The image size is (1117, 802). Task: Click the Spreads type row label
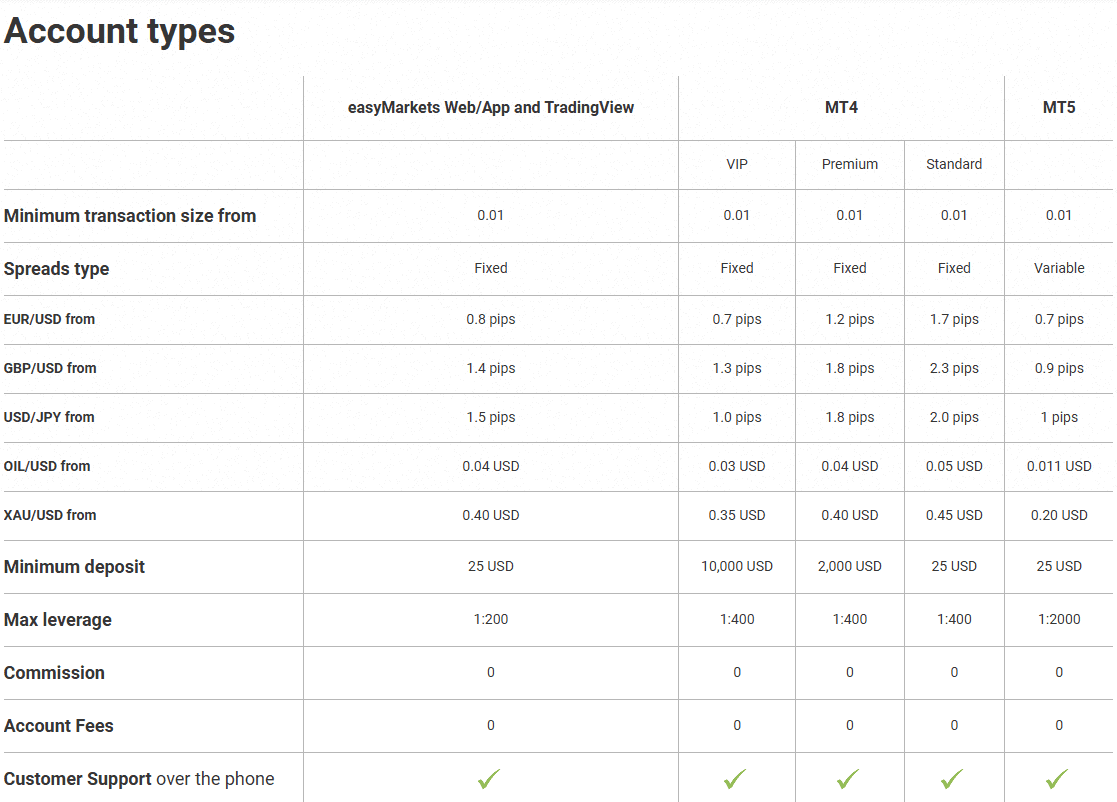pos(56,268)
